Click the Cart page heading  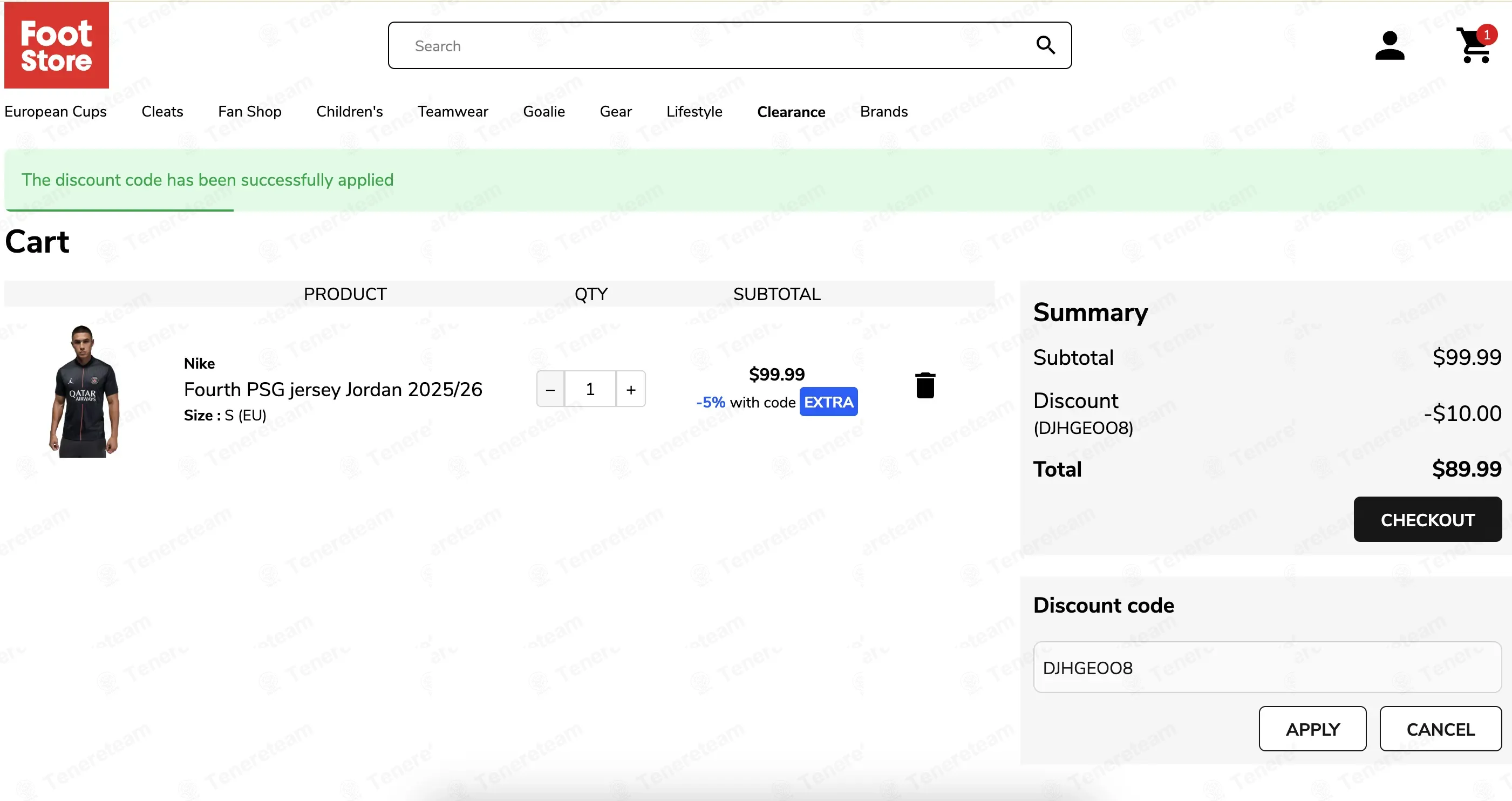point(37,242)
